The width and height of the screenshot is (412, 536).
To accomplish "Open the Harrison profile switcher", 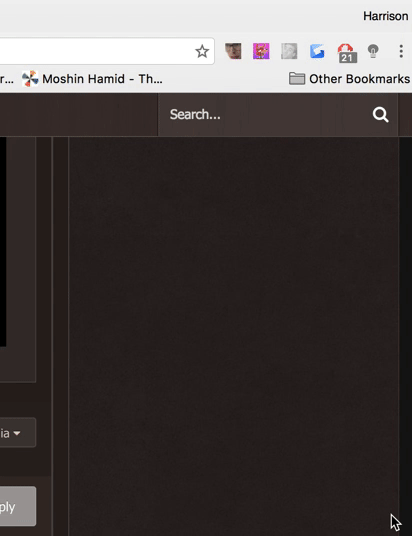I will 385,16.
